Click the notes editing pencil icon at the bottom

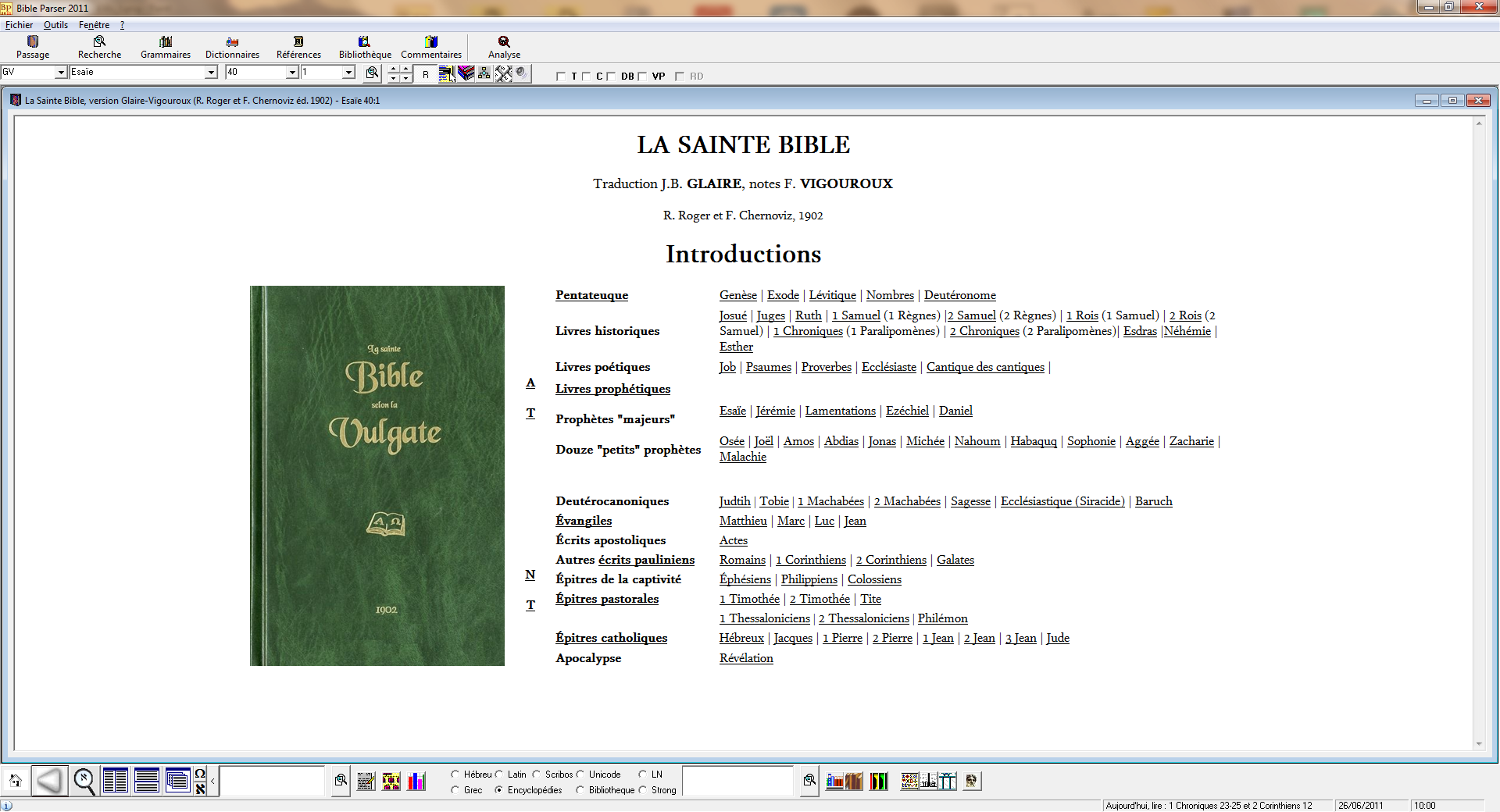tap(366, 782)
